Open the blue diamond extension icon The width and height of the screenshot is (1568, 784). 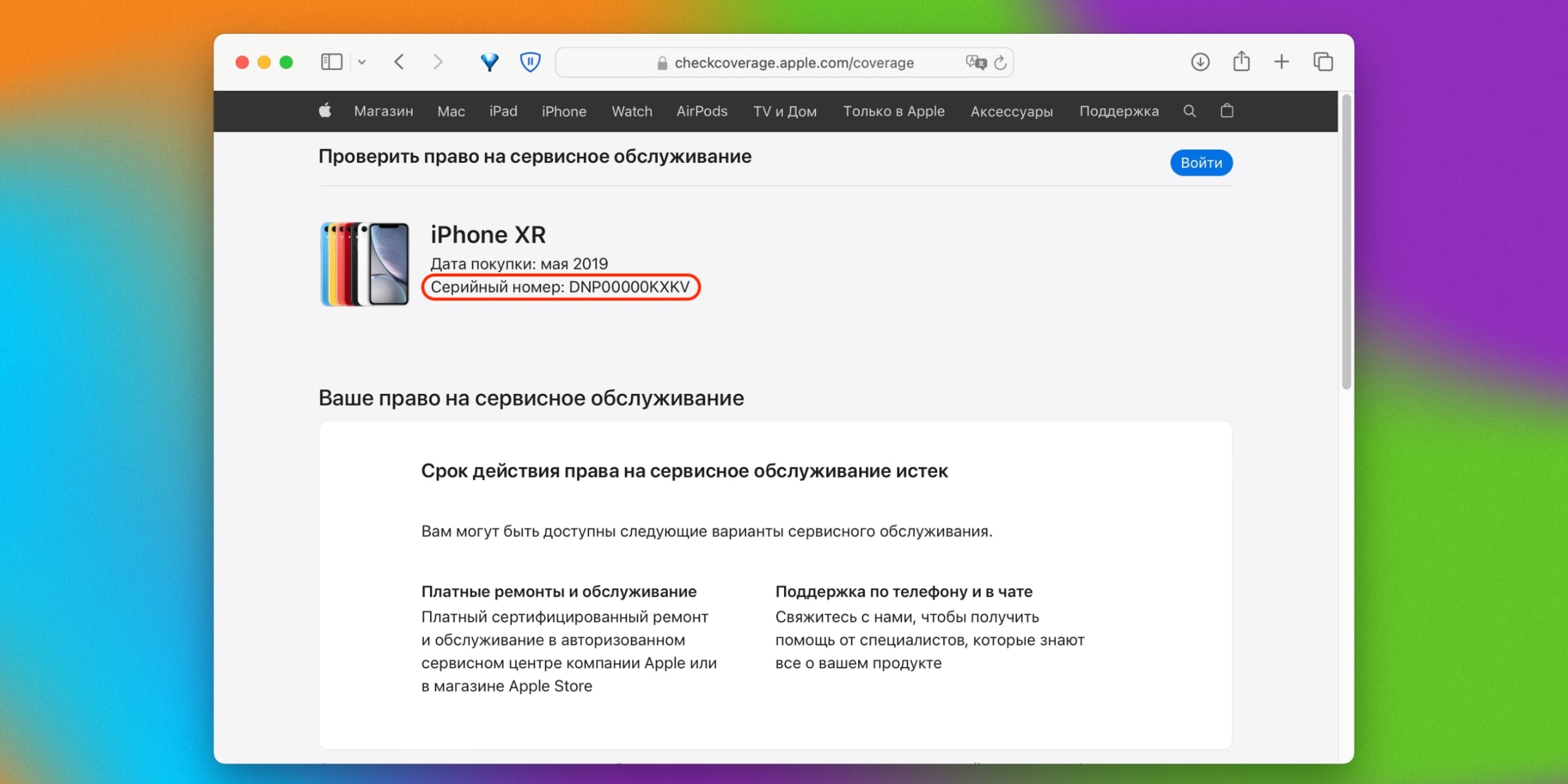pos(489,62)
